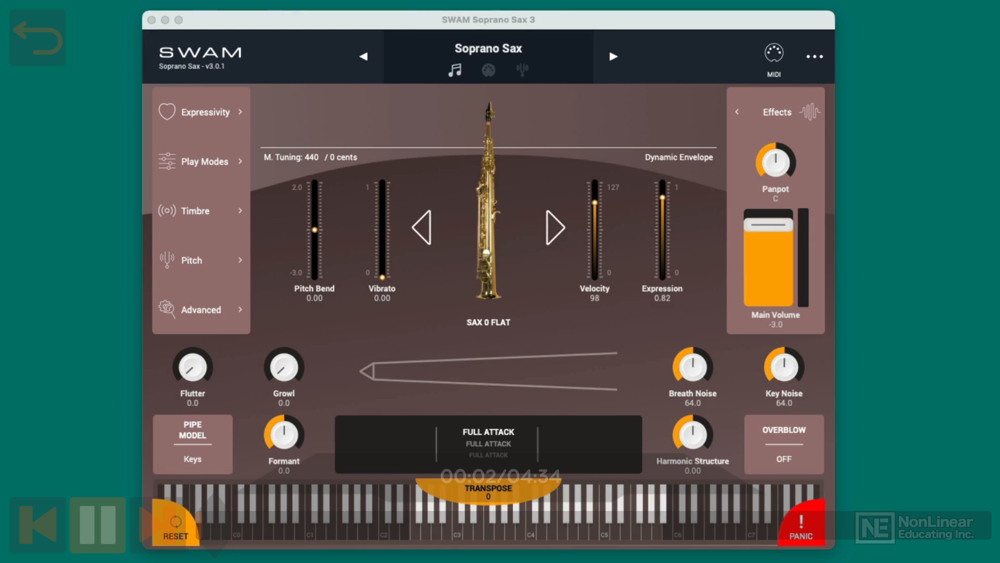Click the Harmonic Structure knob
The height and width of the screenshot is (563, 1000).
[x=693, y=435]
